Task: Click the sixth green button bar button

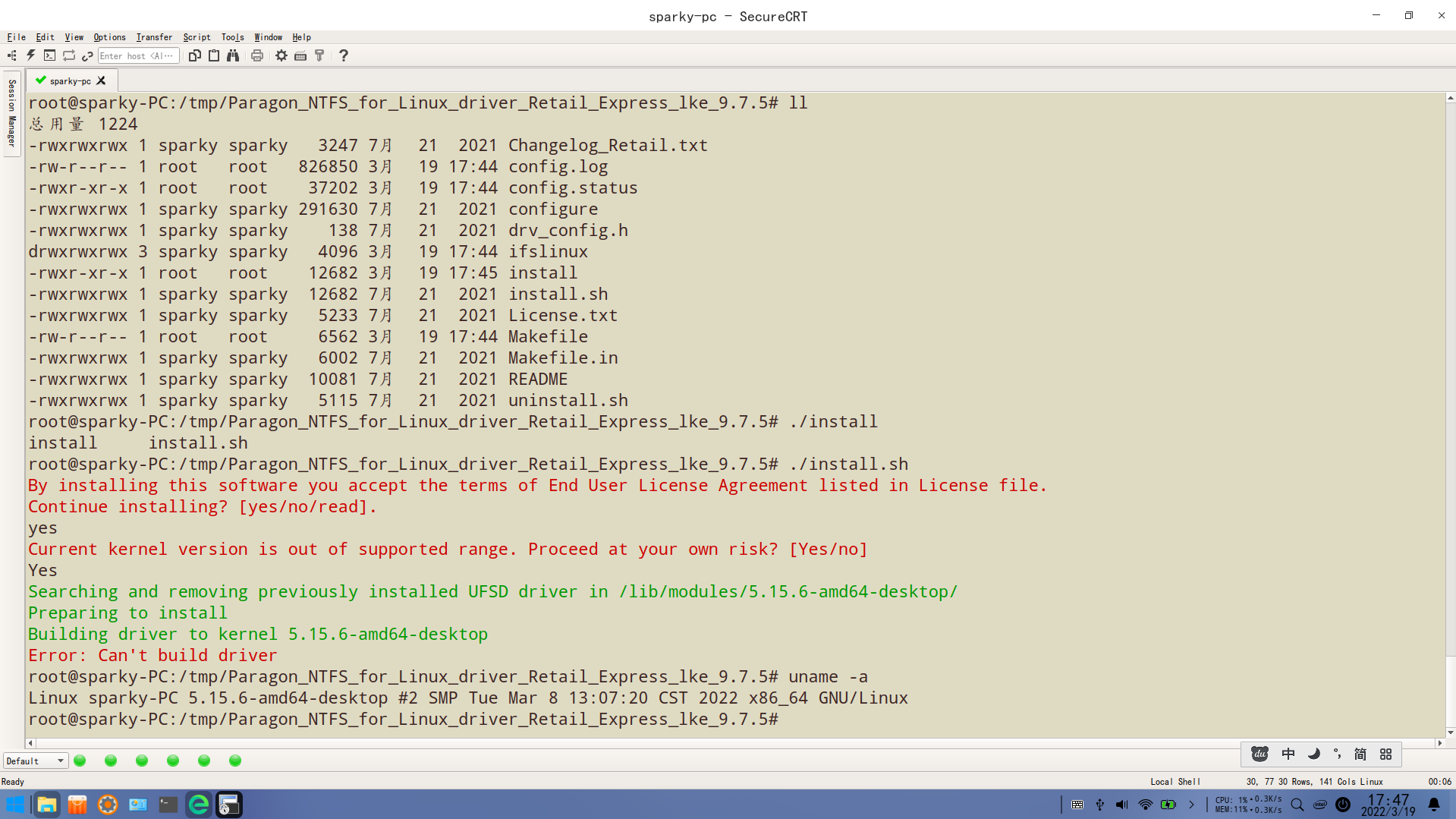Action: (x=235, y=761)
